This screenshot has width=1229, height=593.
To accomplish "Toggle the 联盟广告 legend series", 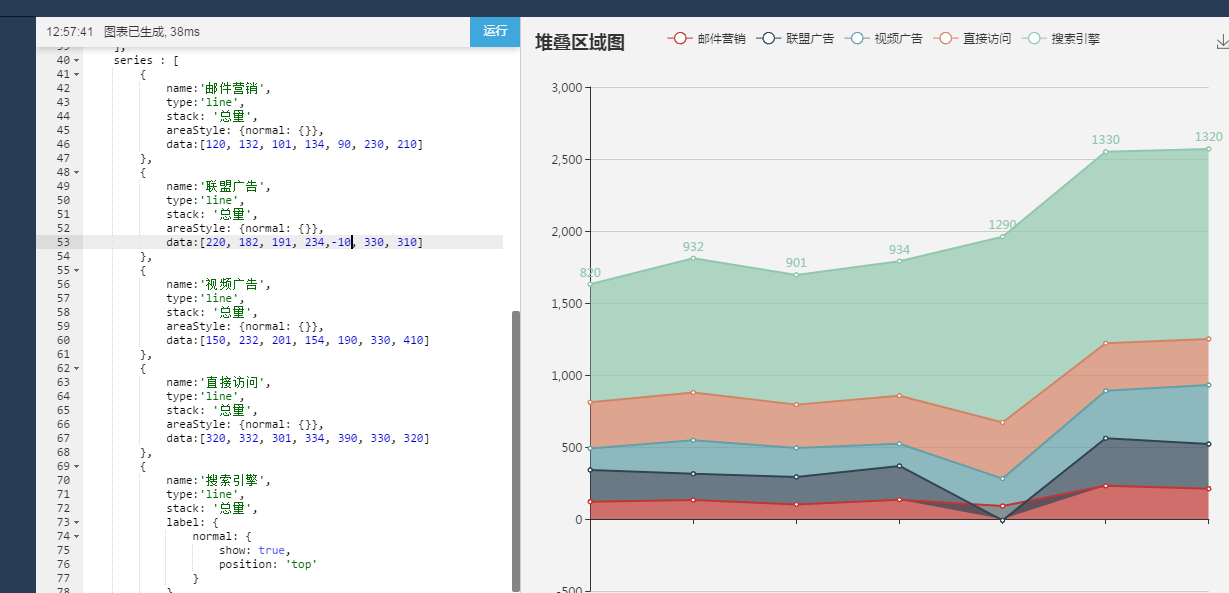I will click(x=795, y=39).
